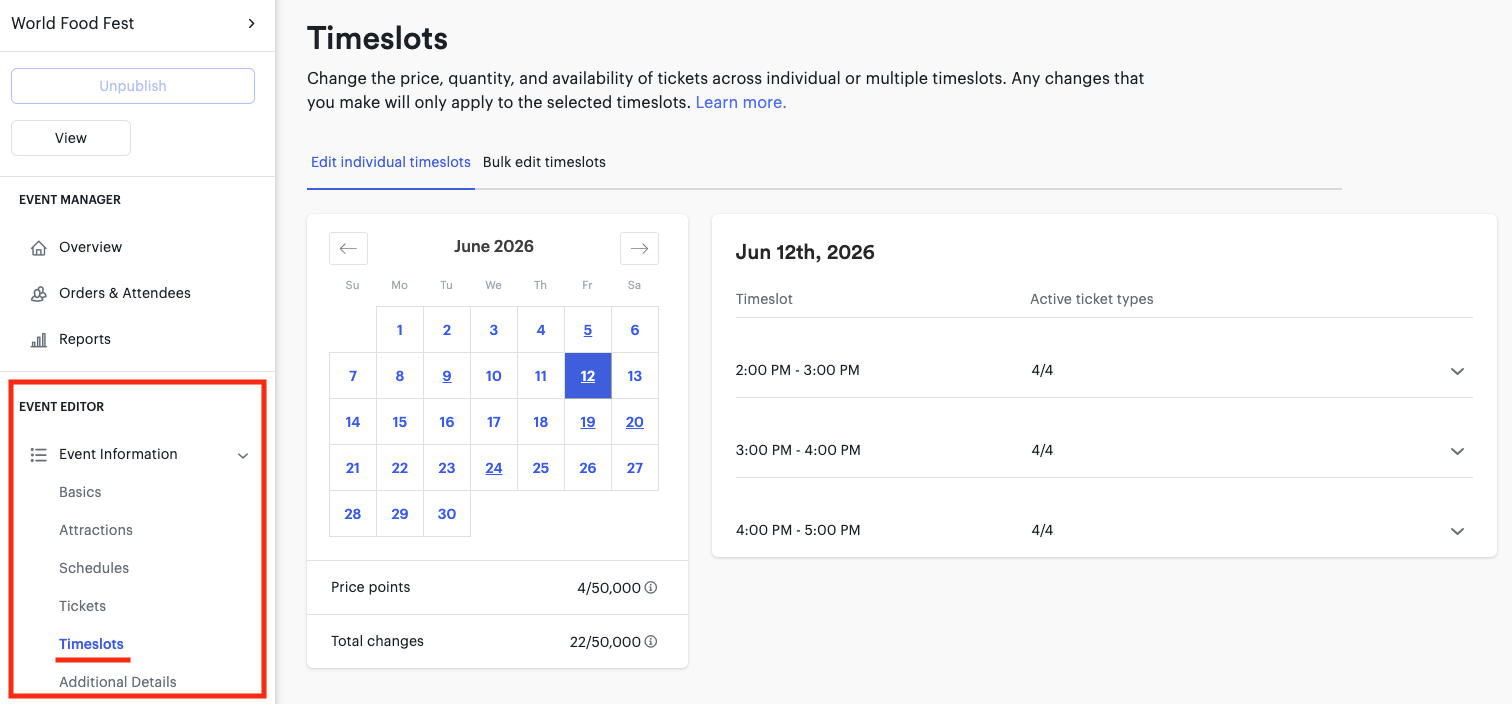Go to previous month with left arrow
This screenshot has height=704, width=1512.
(348, 248)
